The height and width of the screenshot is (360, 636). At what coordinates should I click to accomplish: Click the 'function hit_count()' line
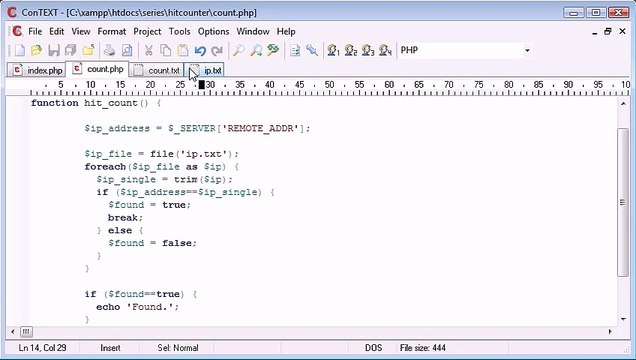96,103
